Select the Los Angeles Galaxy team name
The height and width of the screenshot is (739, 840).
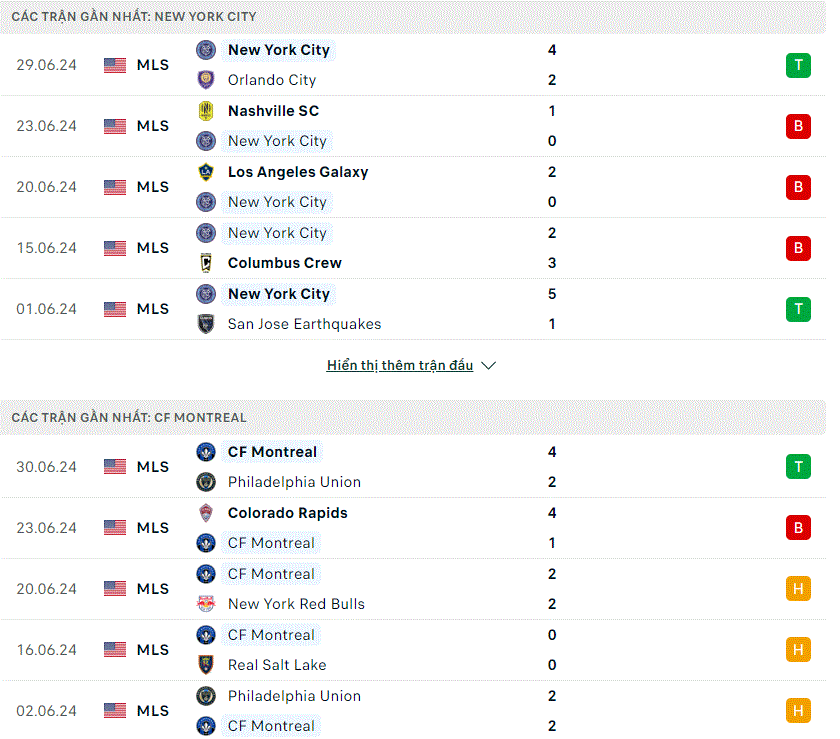(x=298, y=172)
